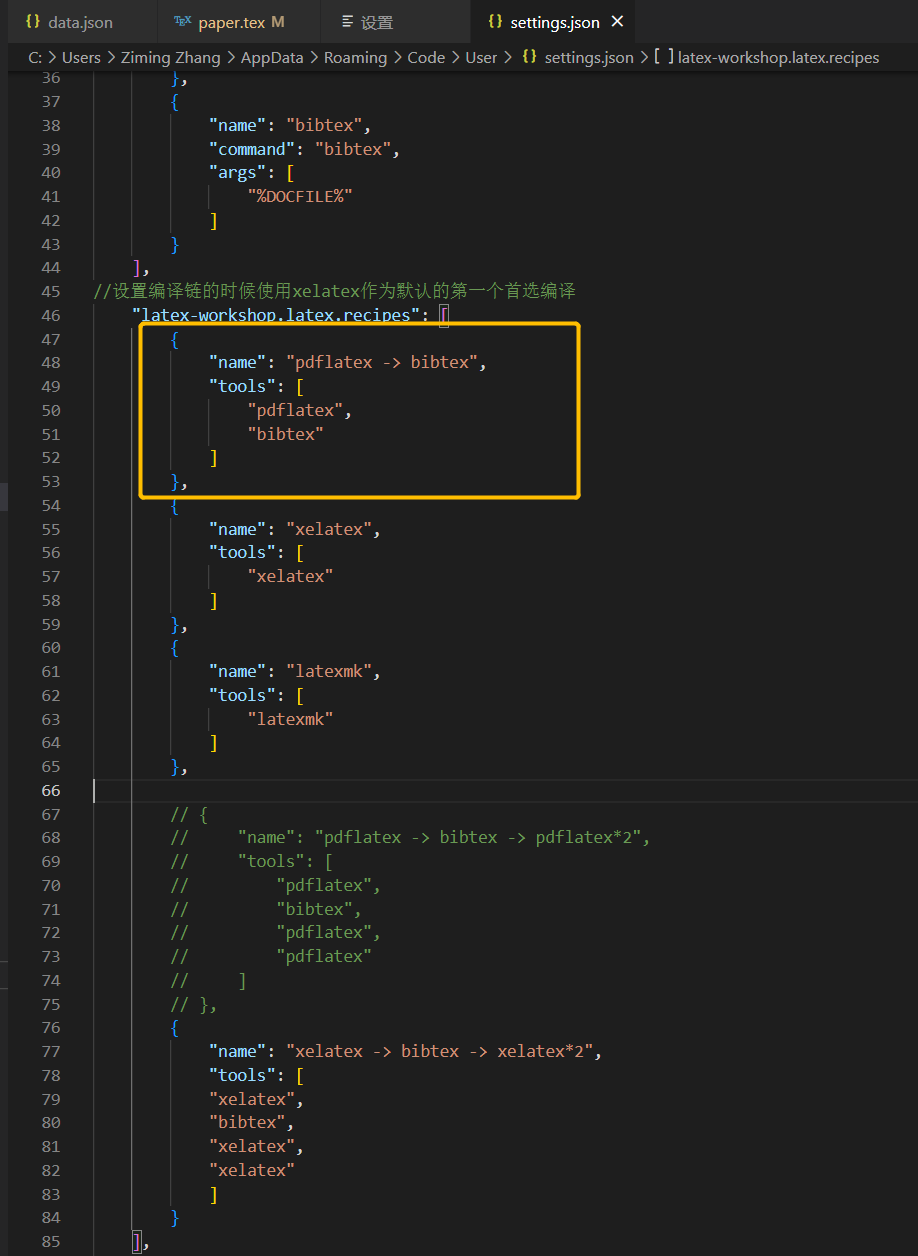Open the AppData breadcrumb dropdown
The height and width of the screenshot is (1256, 918).
coord(271,57)
